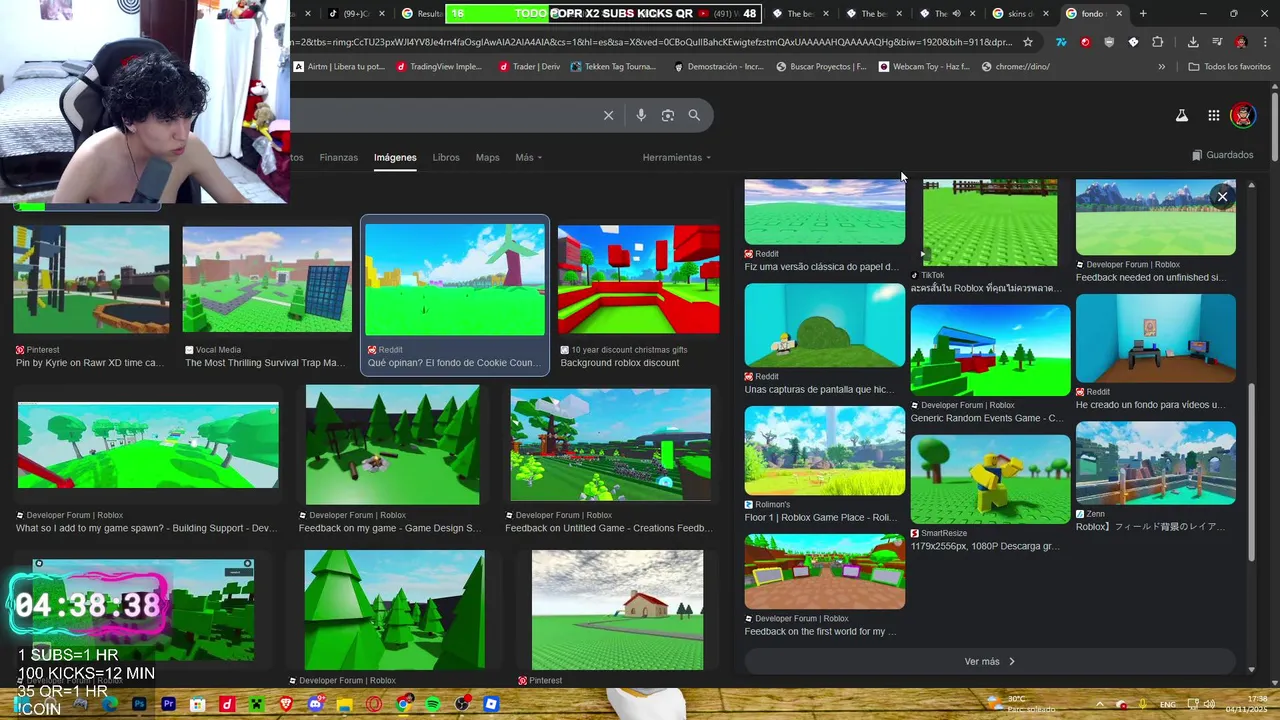Screen dimensions: 1280x720
Task: Open the 'Tekken Tag Tourna...' bookmark
Action: (613, 67)
